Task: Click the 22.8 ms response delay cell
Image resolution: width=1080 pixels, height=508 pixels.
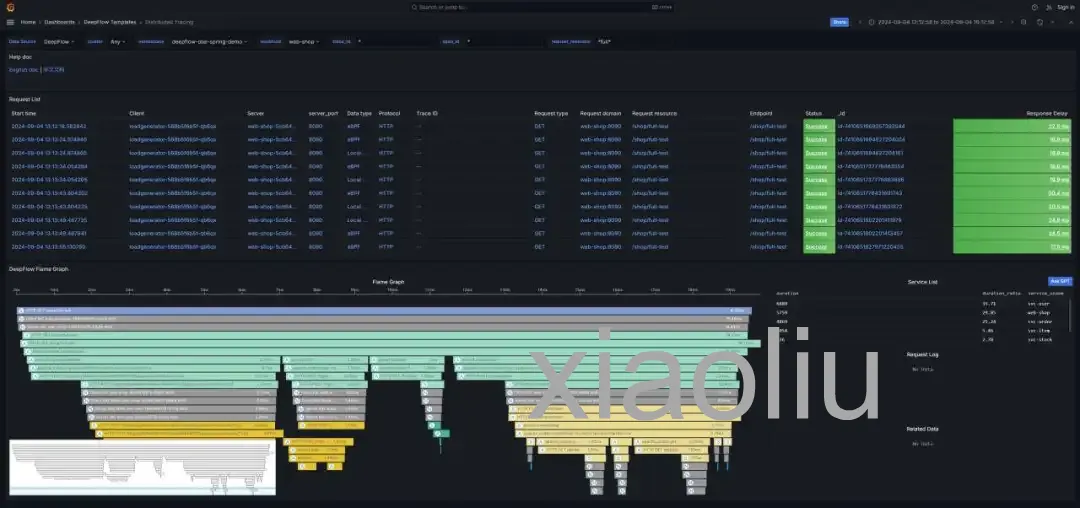Action: tap(1012, 126)
